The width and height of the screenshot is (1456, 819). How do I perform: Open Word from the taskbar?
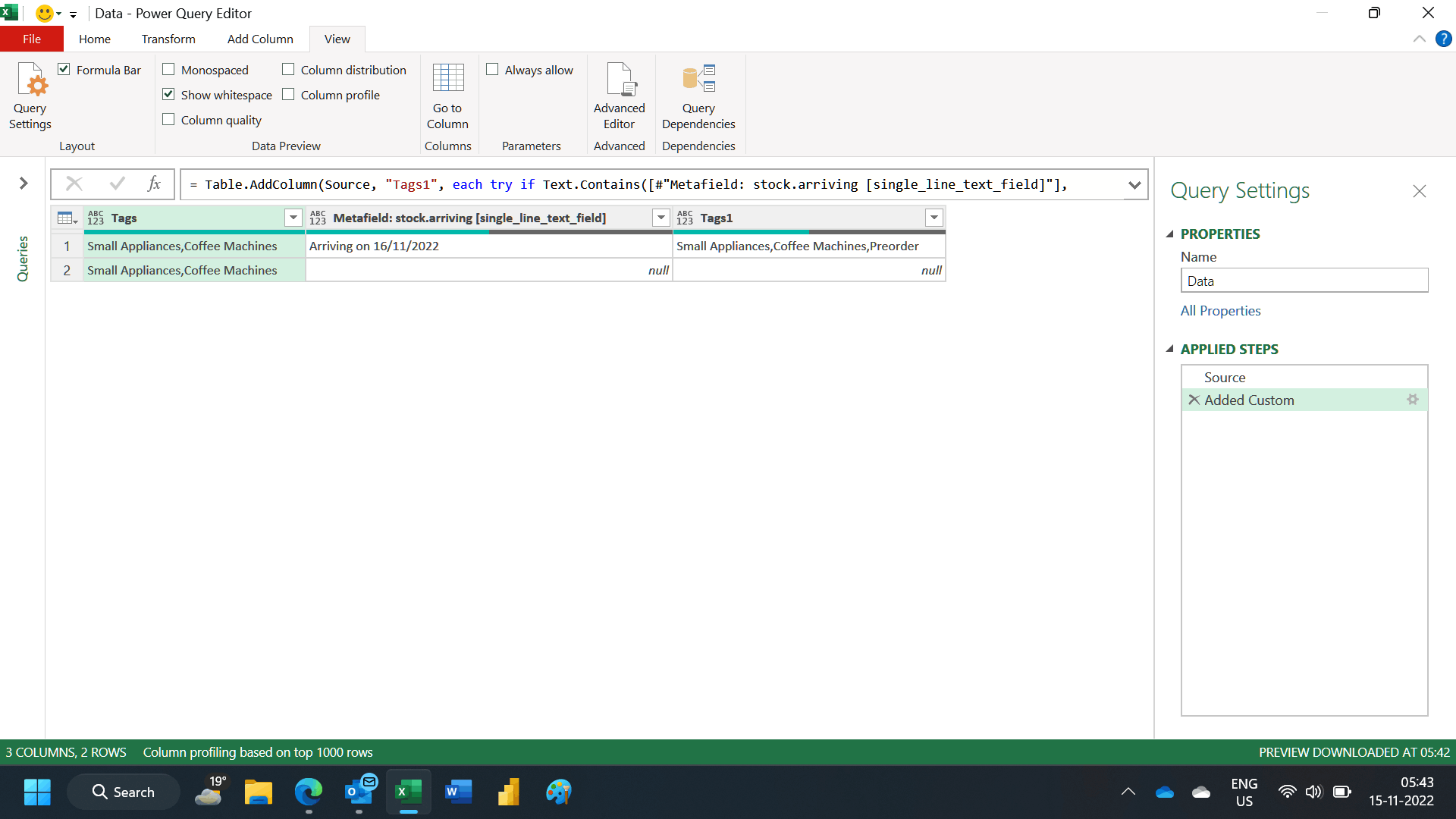click(x=458, y=792)
